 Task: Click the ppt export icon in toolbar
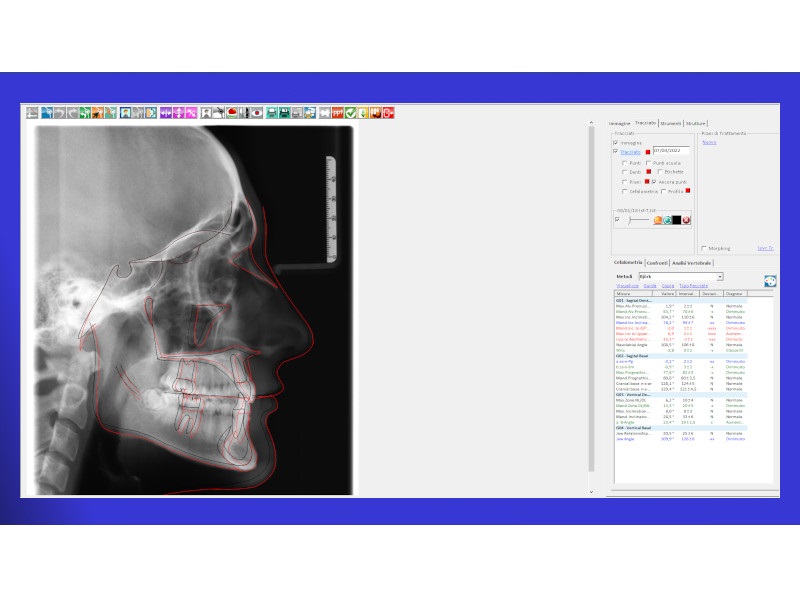[x=338, y=113]
